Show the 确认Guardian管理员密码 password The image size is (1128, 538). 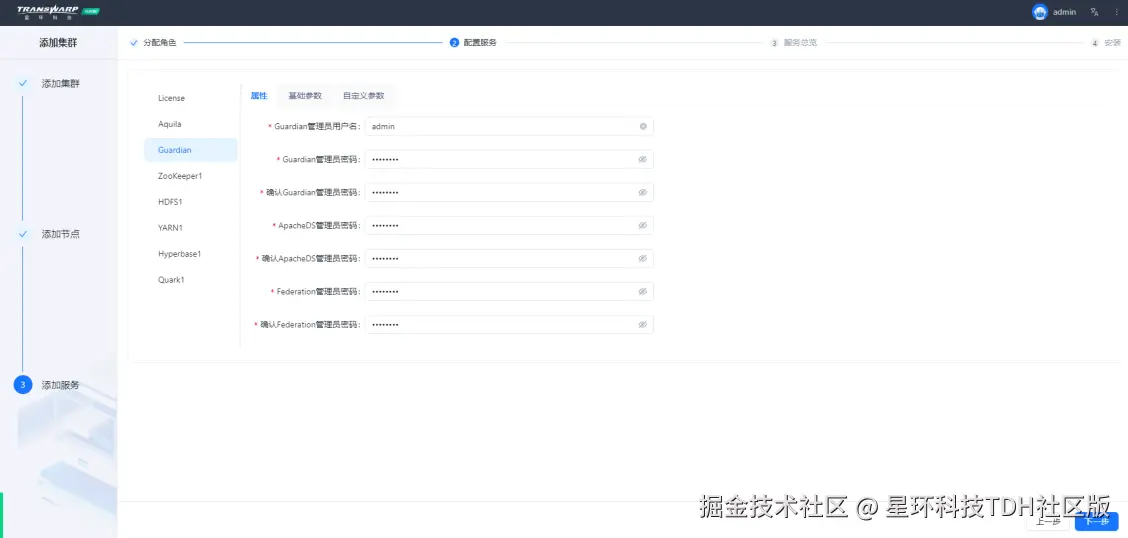642,193
